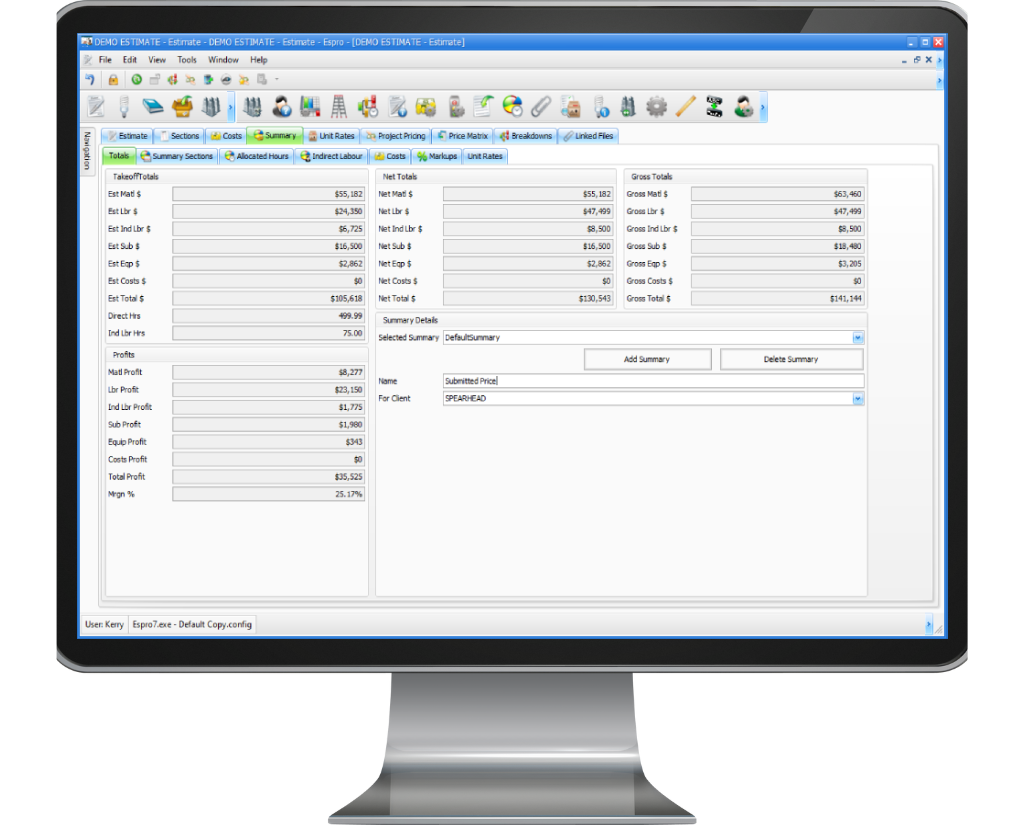This screenshot has height=825, width=1024.
Task: Click the blue undo arrow icon
Action: pos(91,80)
